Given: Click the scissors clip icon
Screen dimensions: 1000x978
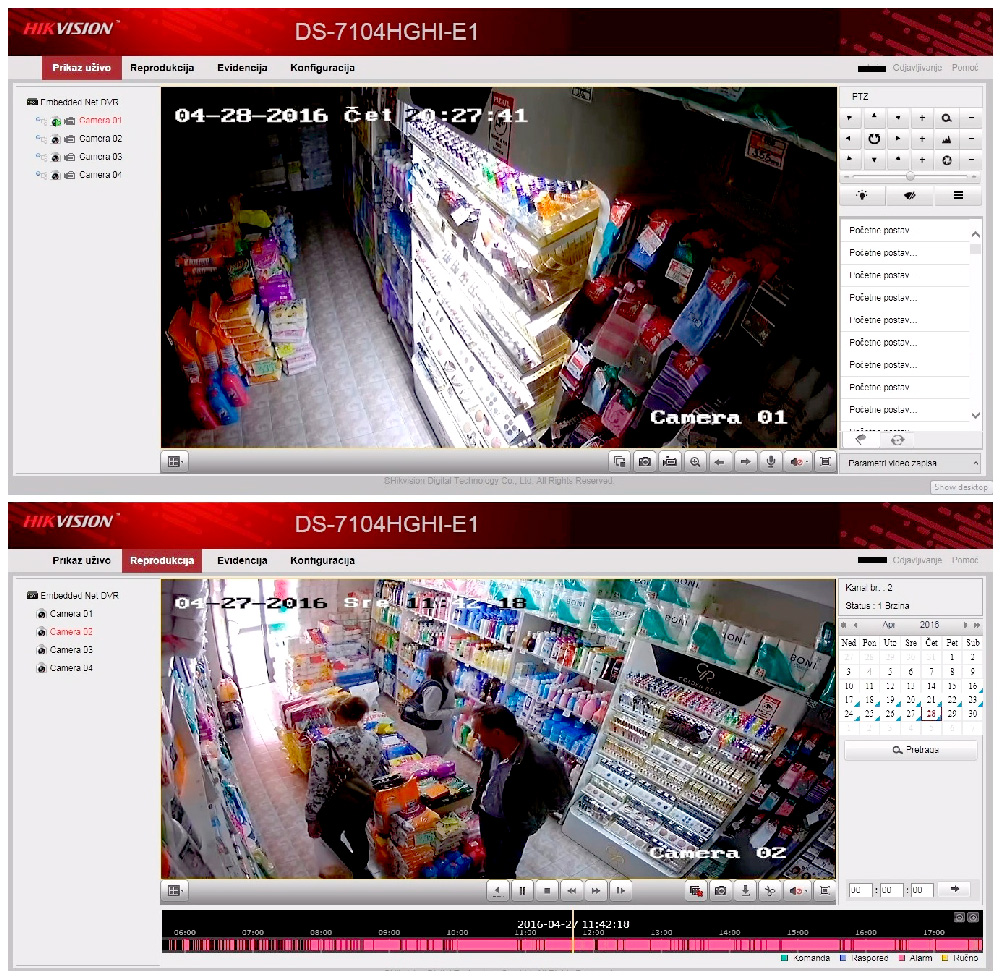Looking at the screenshot, I should (769, 890).
